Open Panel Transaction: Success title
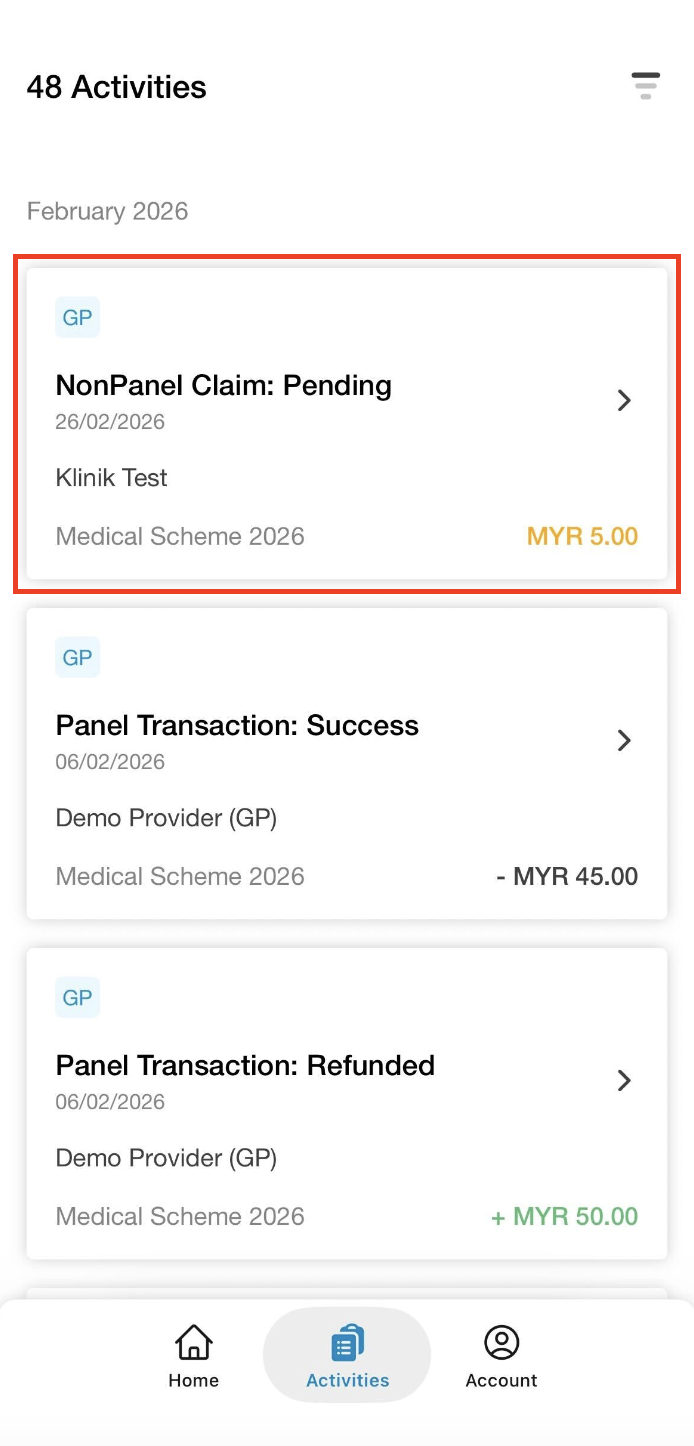The width and height of the screenshot is (694, 1446). (237, 726)
